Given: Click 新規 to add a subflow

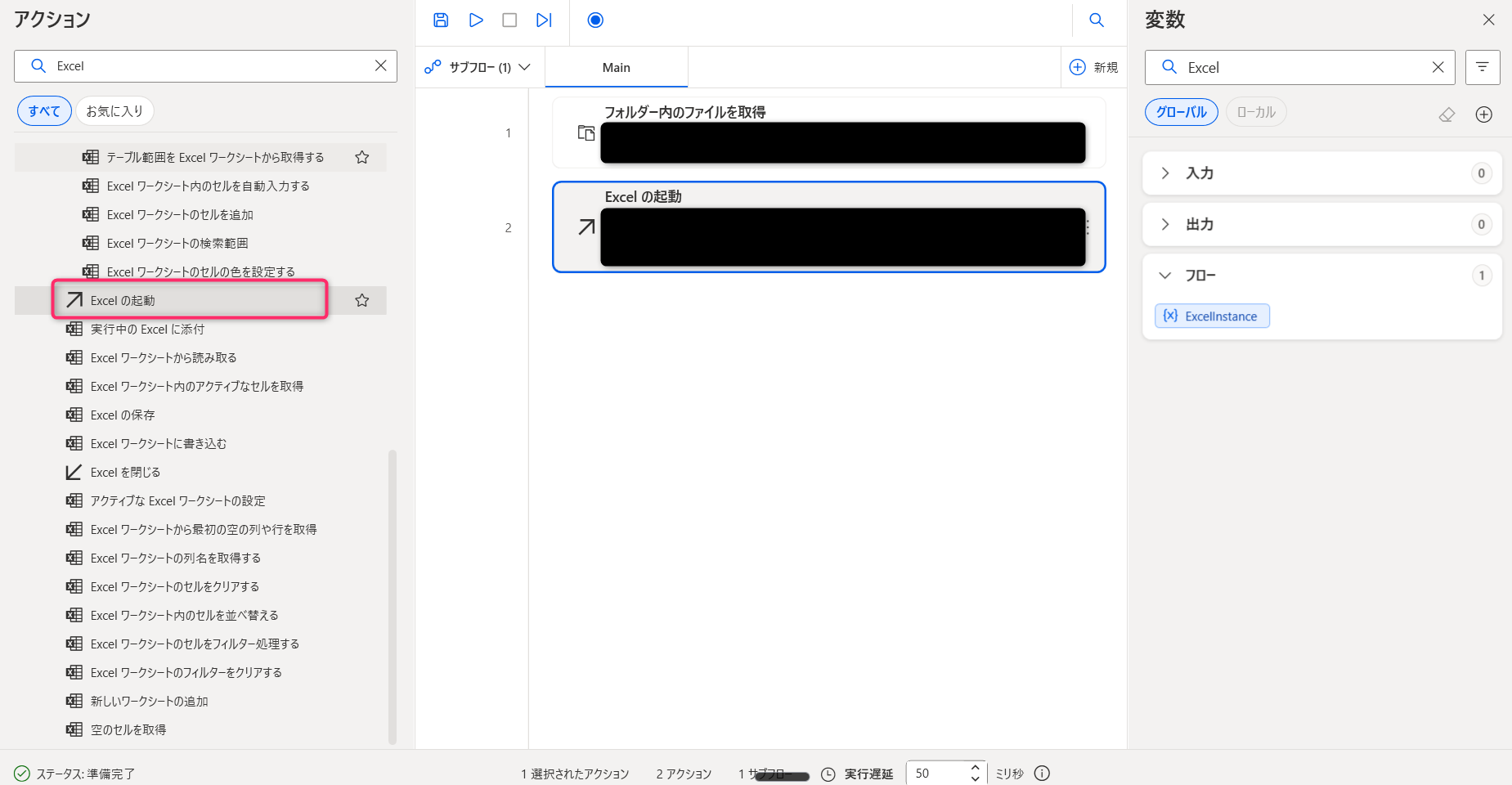Looking at the screenshot, I should click(x=1094, y=67).
